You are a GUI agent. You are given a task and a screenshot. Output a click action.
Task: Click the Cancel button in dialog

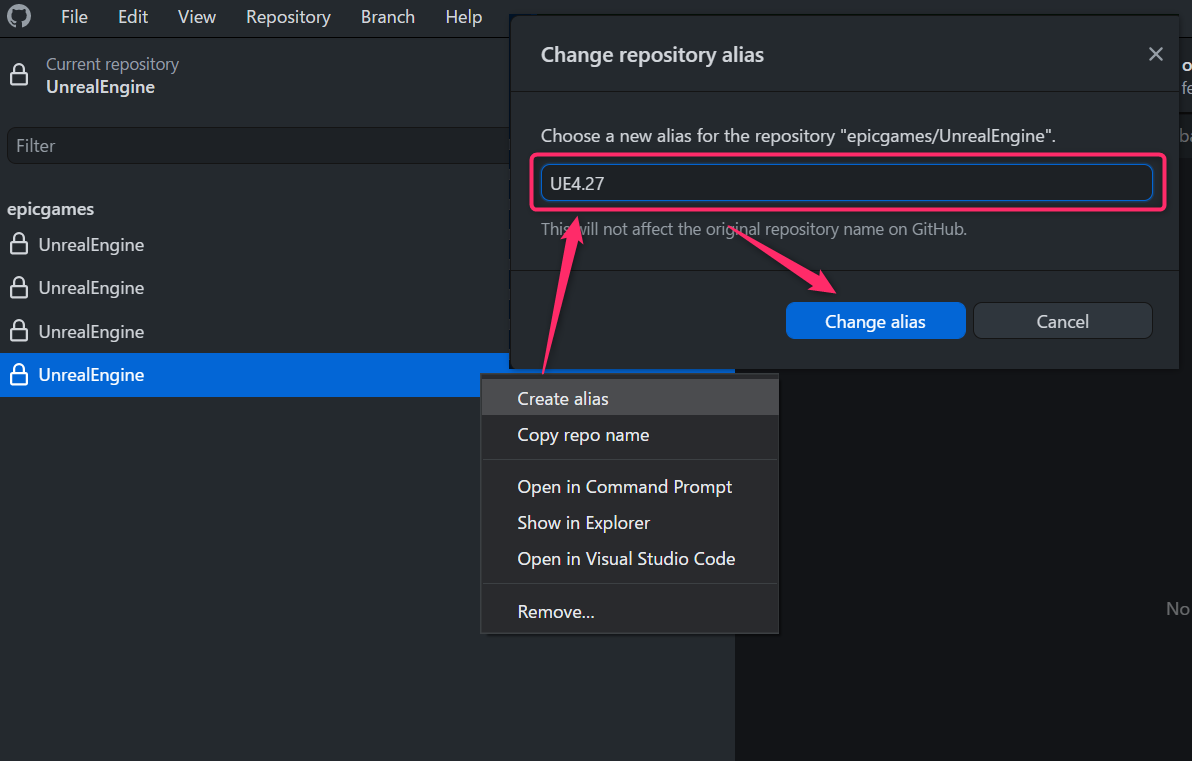(1063, 321)
